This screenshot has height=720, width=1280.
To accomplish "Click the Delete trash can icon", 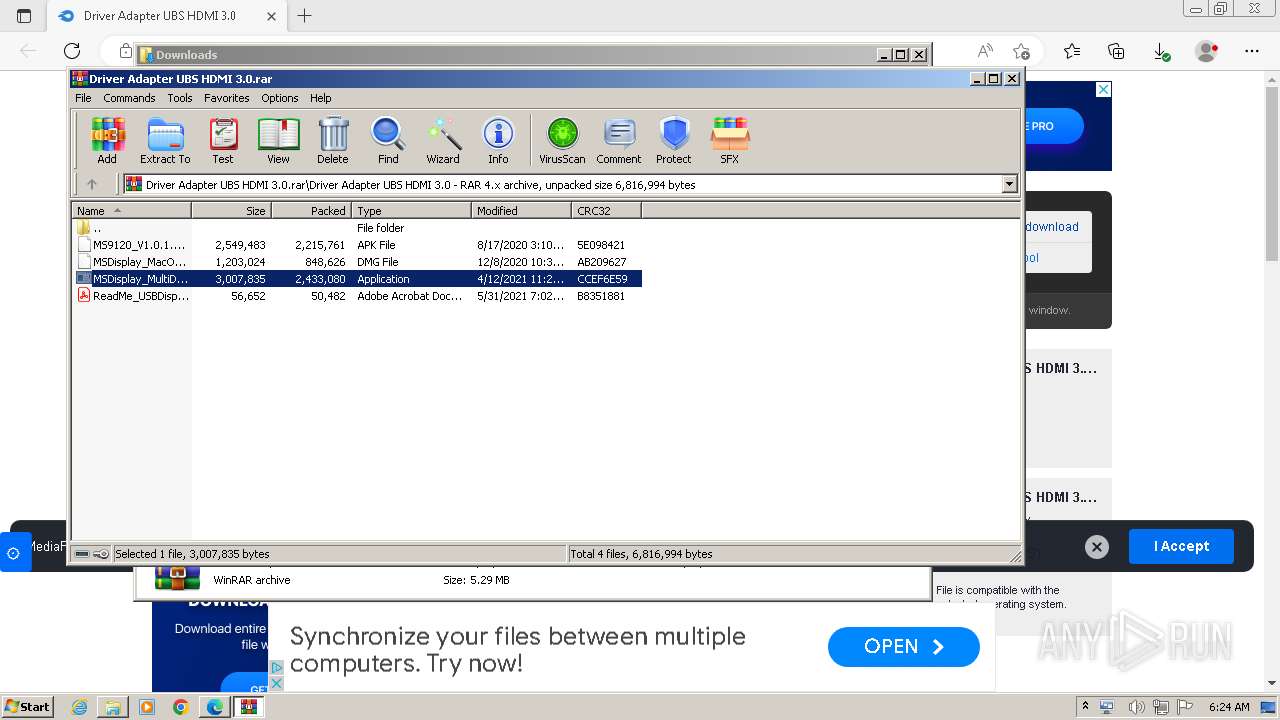I will pyautogui.click(x=333, y=140).
